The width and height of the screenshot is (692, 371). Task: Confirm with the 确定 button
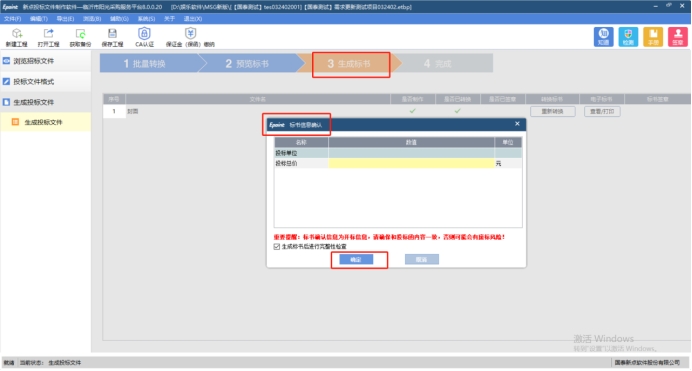(x=356, y=259)
